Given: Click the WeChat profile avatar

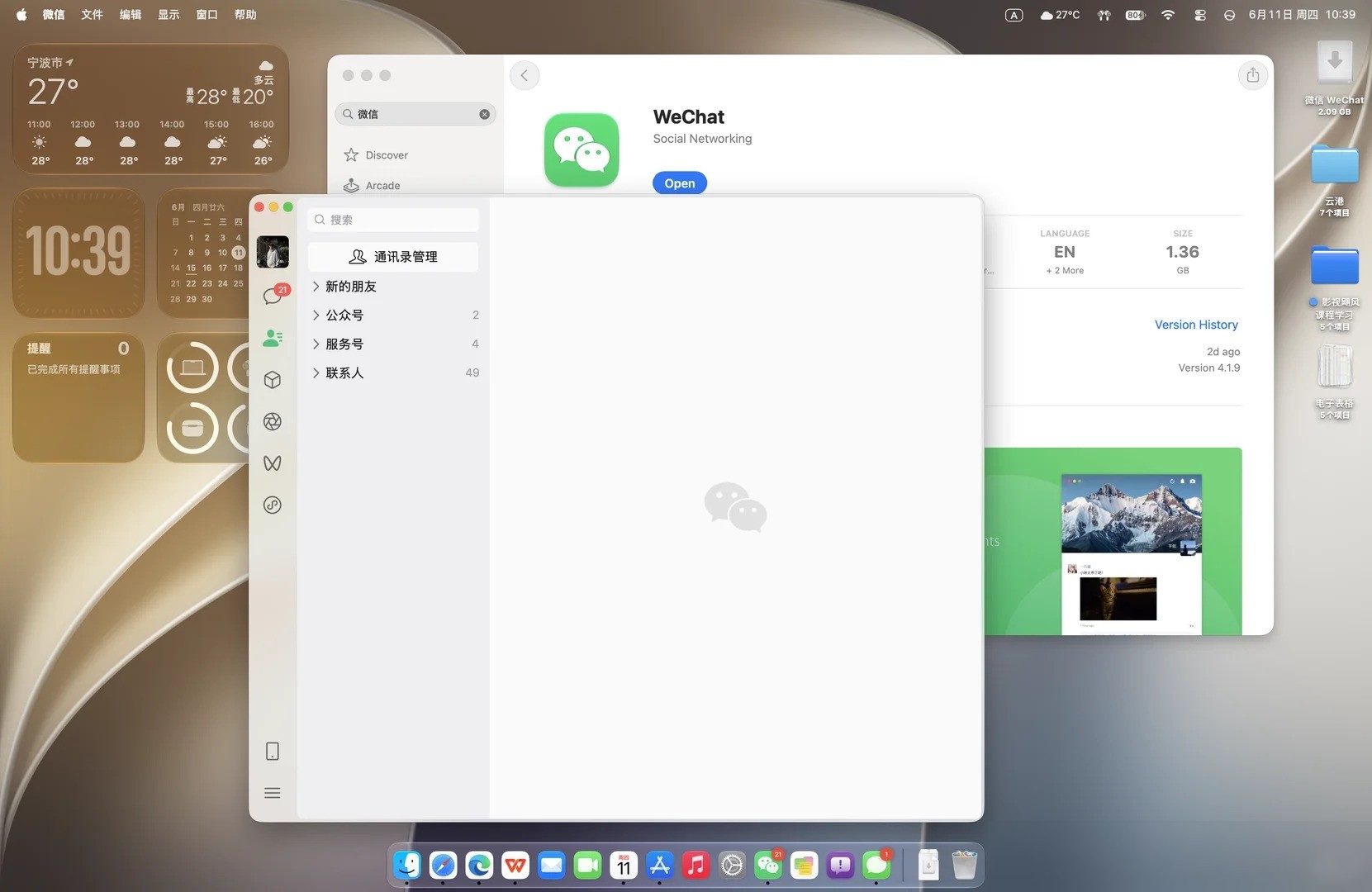Looking at the screenshot, I should [273, 252].
